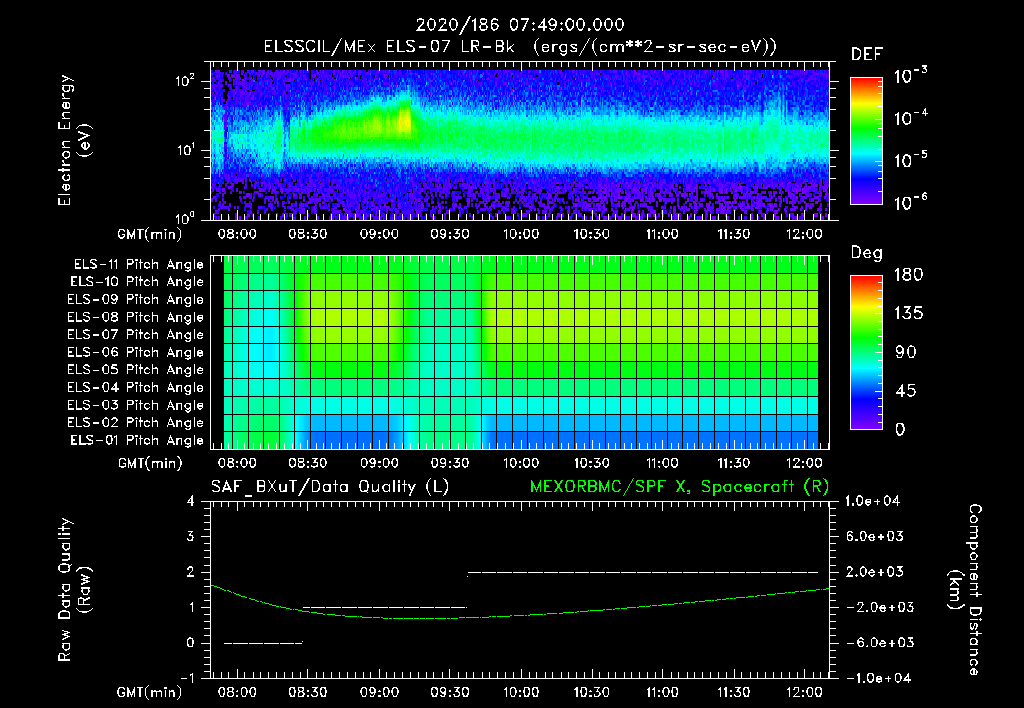Click the GMT(min) label under the spectrogram
1024x708 pixels.
coord(150,234)
